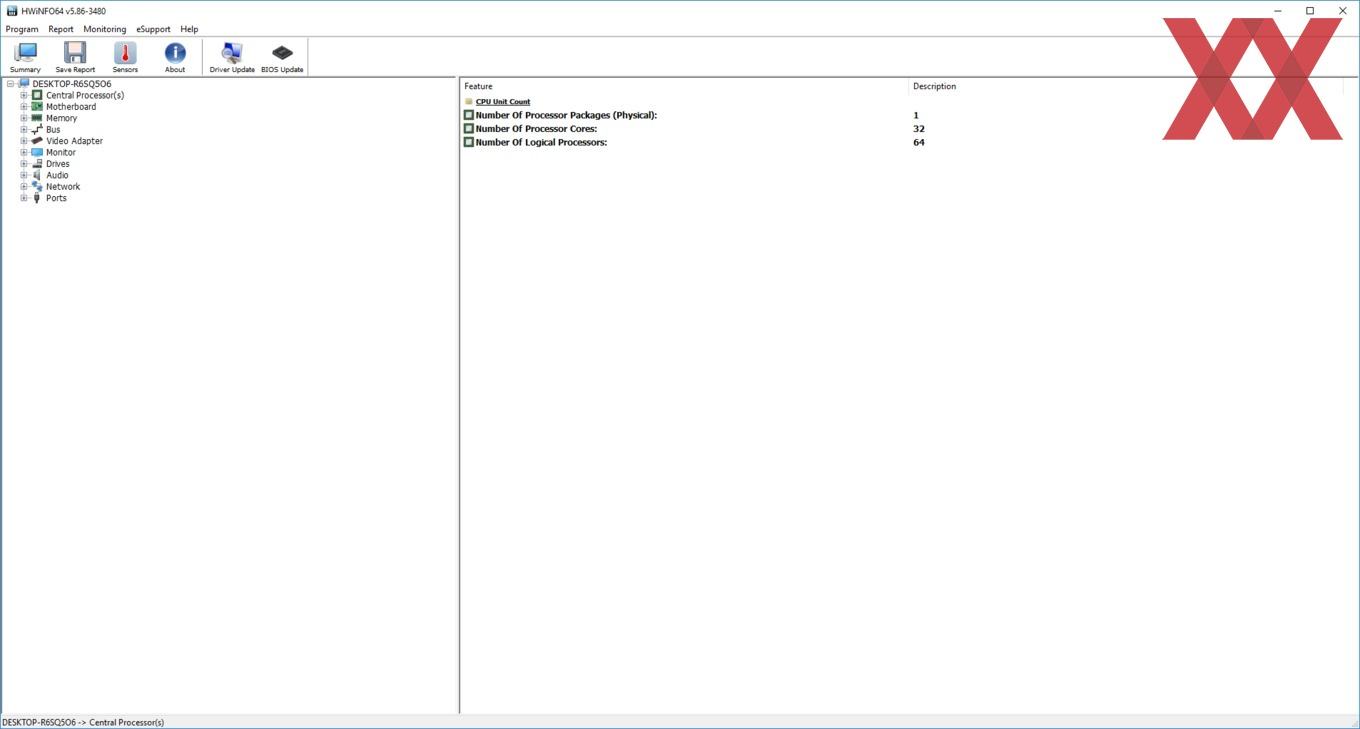Select the Motherboard tree icon
1360x729 pixels.
point(37,107)
